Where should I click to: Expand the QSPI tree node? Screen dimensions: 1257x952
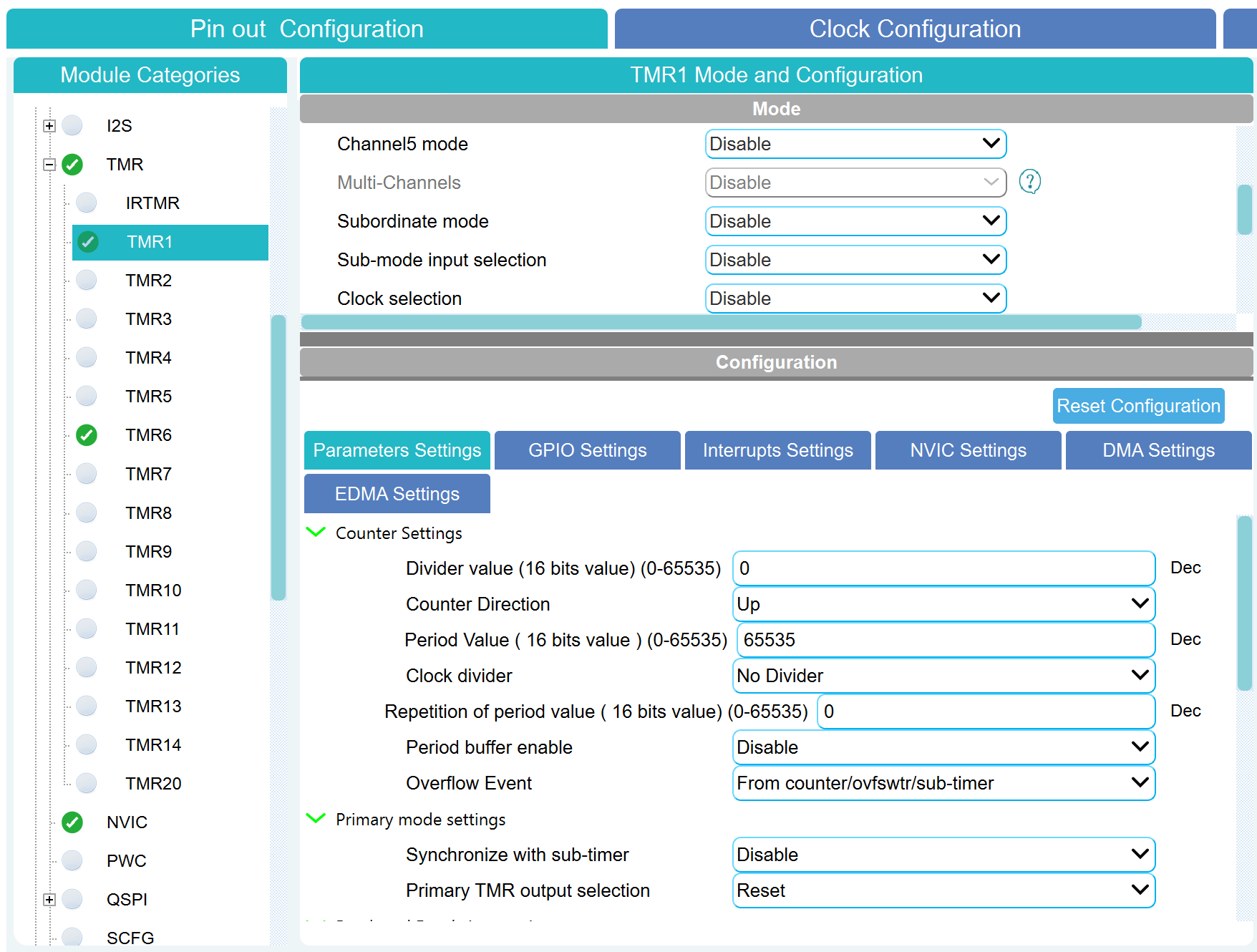pos(49,900)
